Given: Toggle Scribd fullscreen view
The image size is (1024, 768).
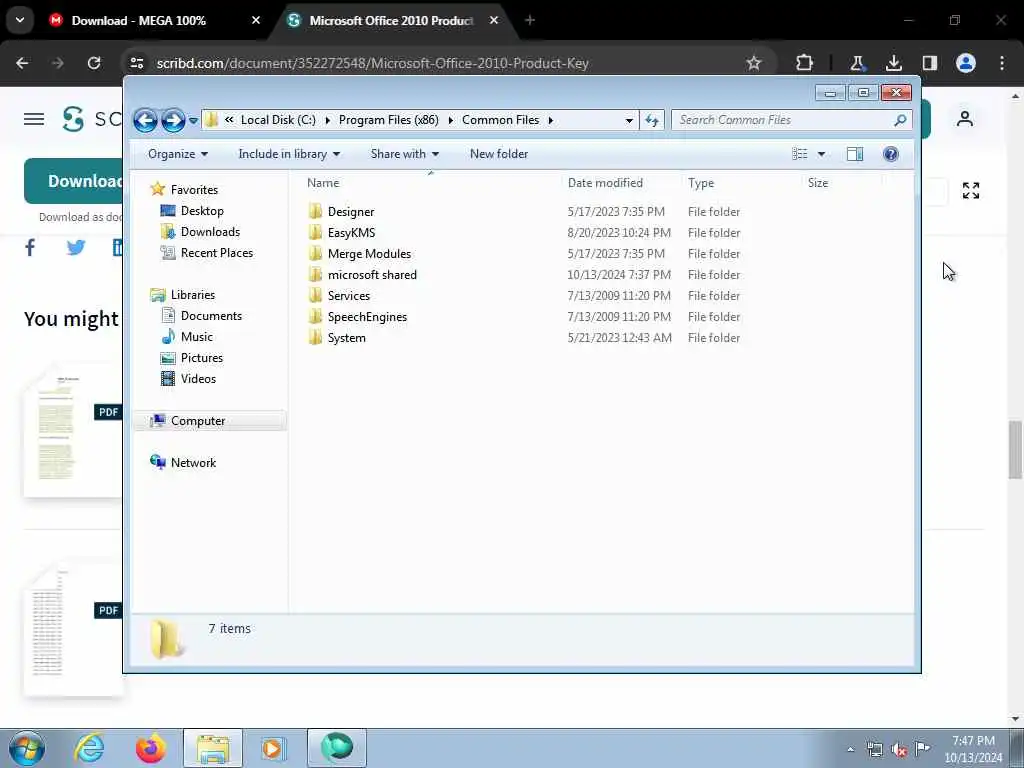Looking at the screenshot, I should 970,190.
